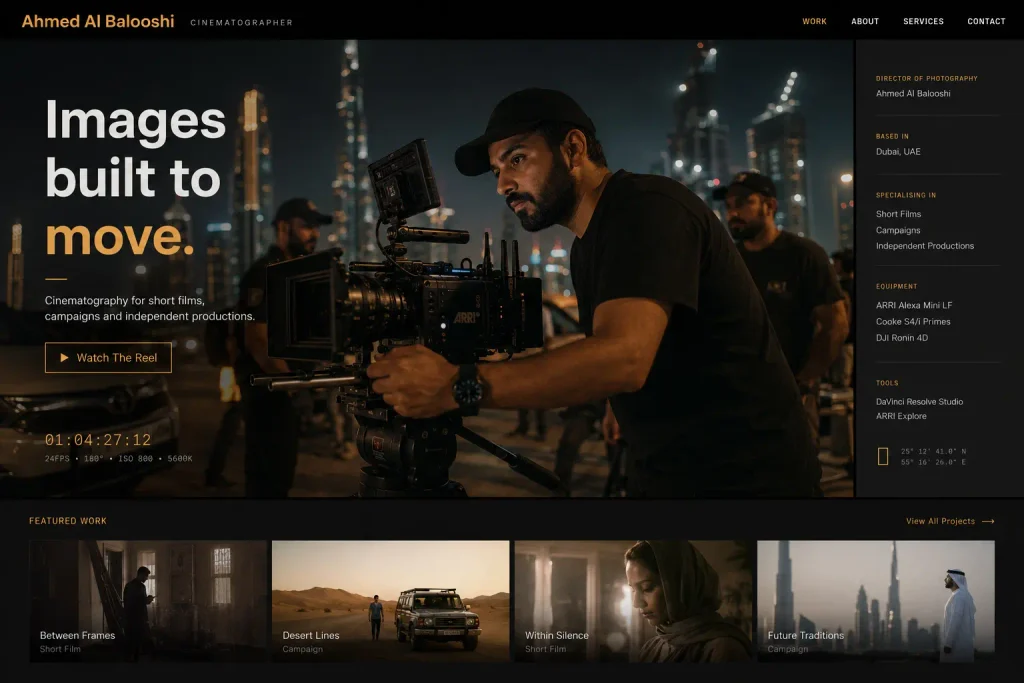Click the Ahmed Al Balooshi site logo

(98, 22)
